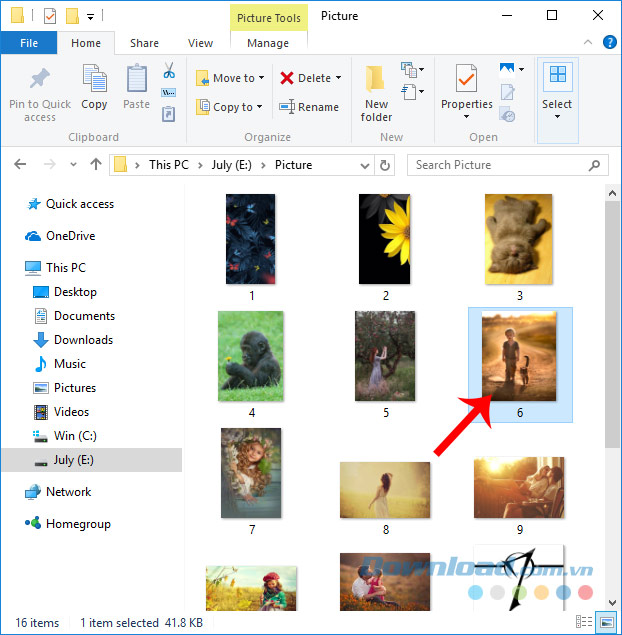Click the Back navigation arrow
This screenshot has width=622, height=635.
20,164
